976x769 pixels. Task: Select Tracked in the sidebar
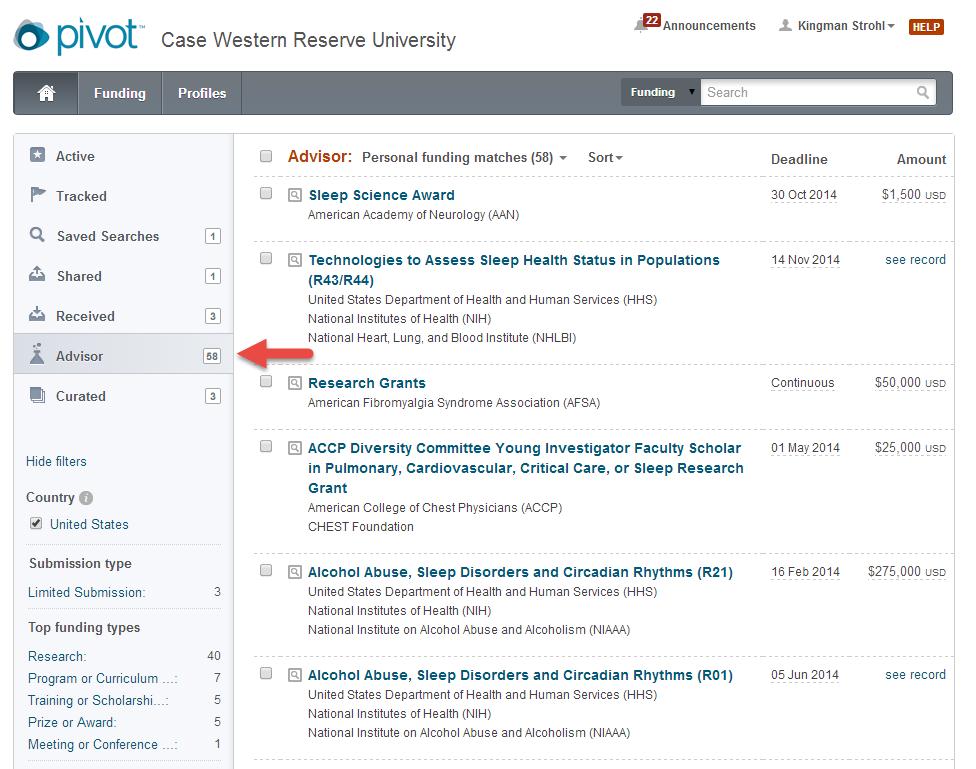click(x=81, y=196)
